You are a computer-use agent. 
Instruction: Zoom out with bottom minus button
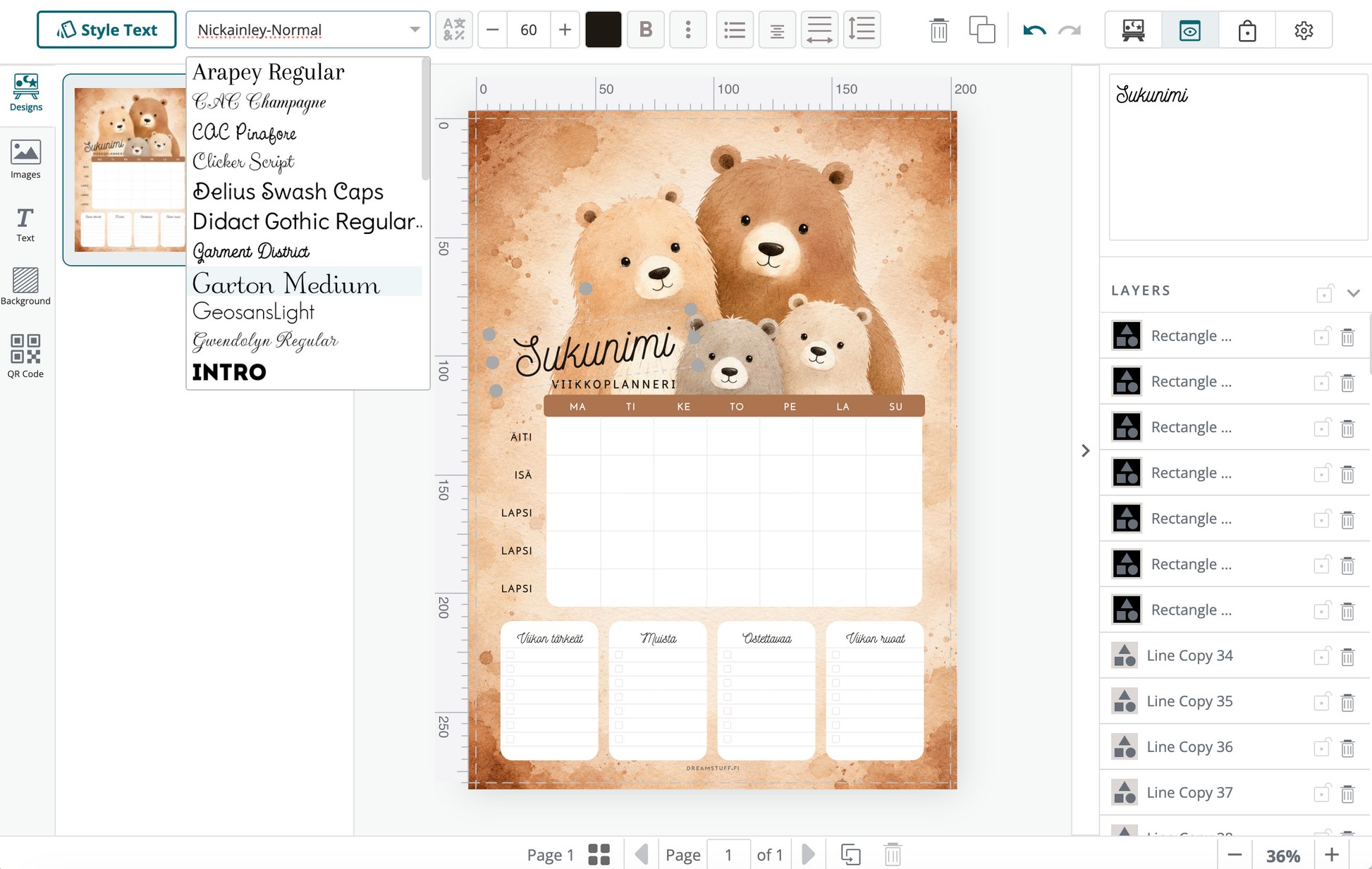coord(1235,855)
